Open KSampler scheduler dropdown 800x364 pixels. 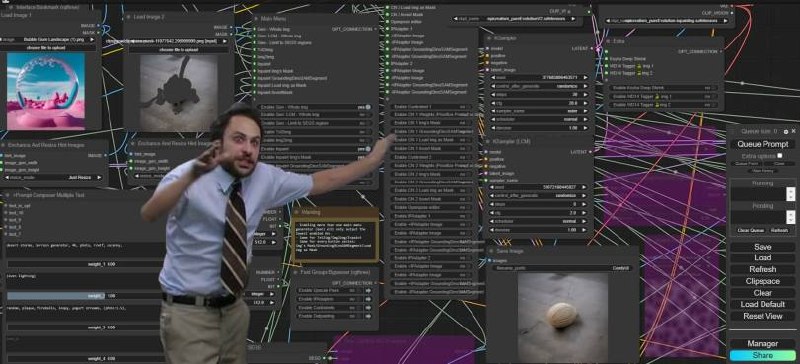pos(539,119)
